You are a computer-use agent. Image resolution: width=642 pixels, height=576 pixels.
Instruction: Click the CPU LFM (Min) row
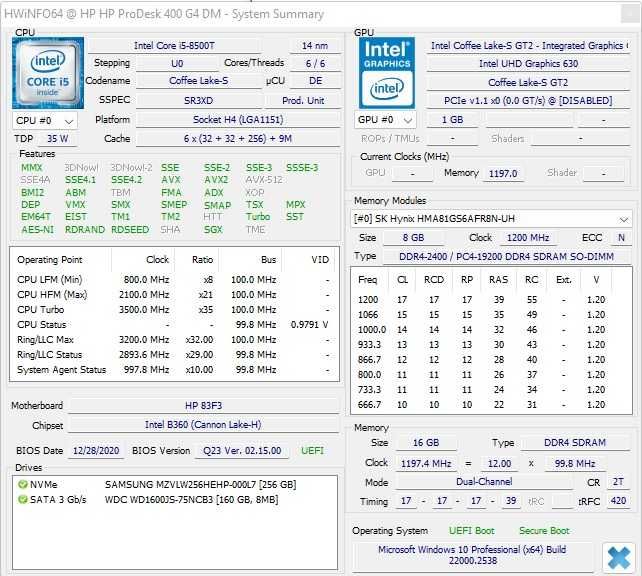174,280
